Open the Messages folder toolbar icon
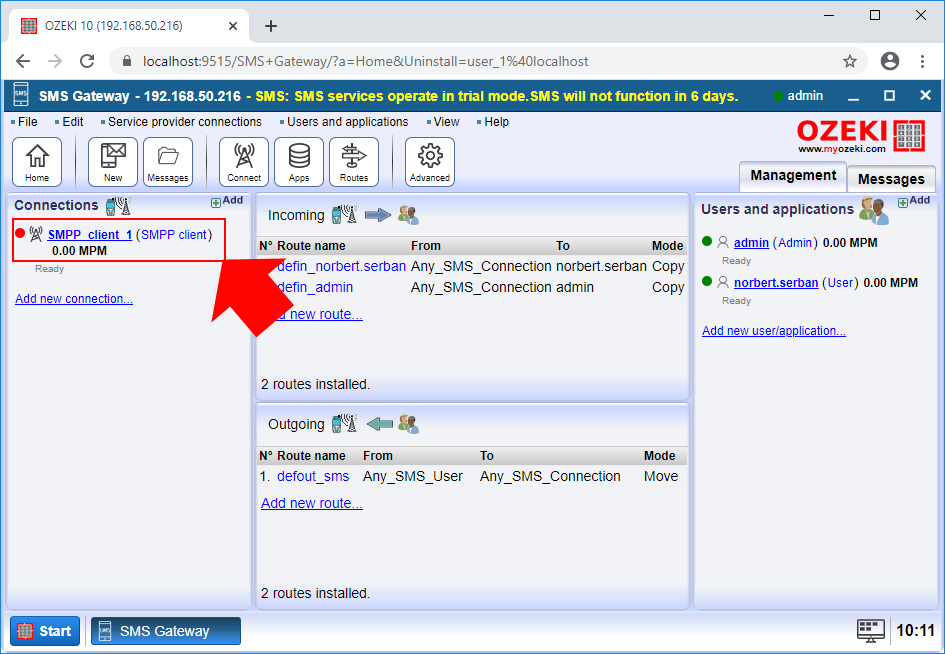Image resolution: width=945 pixels, height=654 pixels. point(168,162)
